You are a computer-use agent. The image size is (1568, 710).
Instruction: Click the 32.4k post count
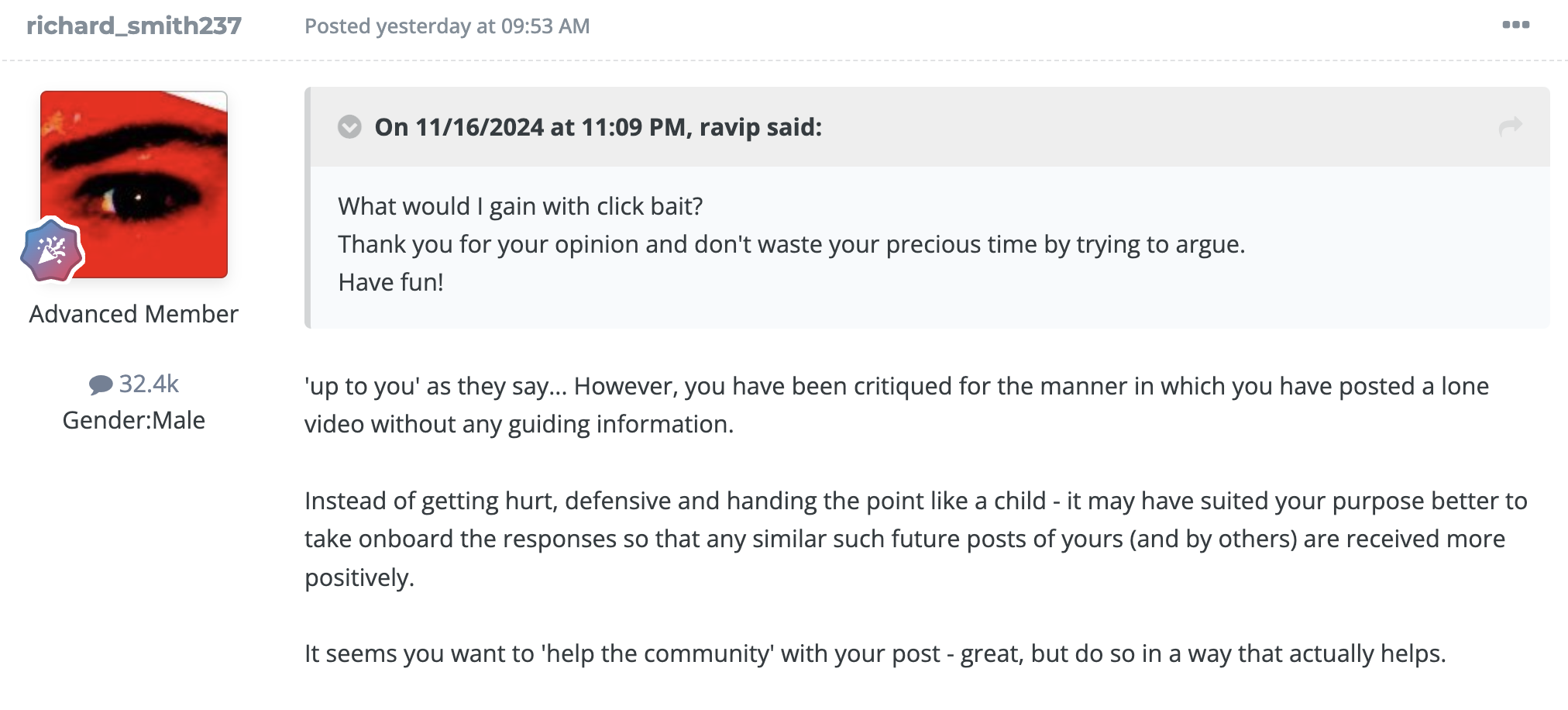coord(149,384)
